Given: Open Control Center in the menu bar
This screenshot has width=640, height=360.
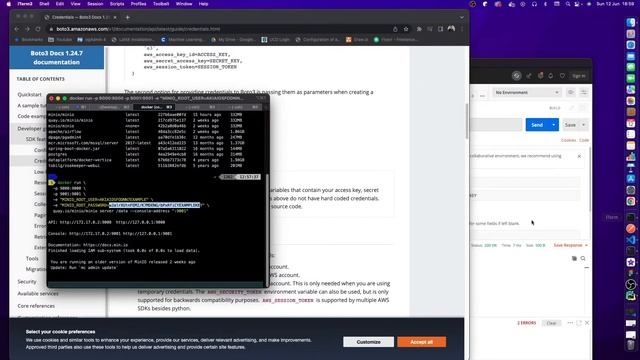Looking at the screenshot, I should [577, 4].
